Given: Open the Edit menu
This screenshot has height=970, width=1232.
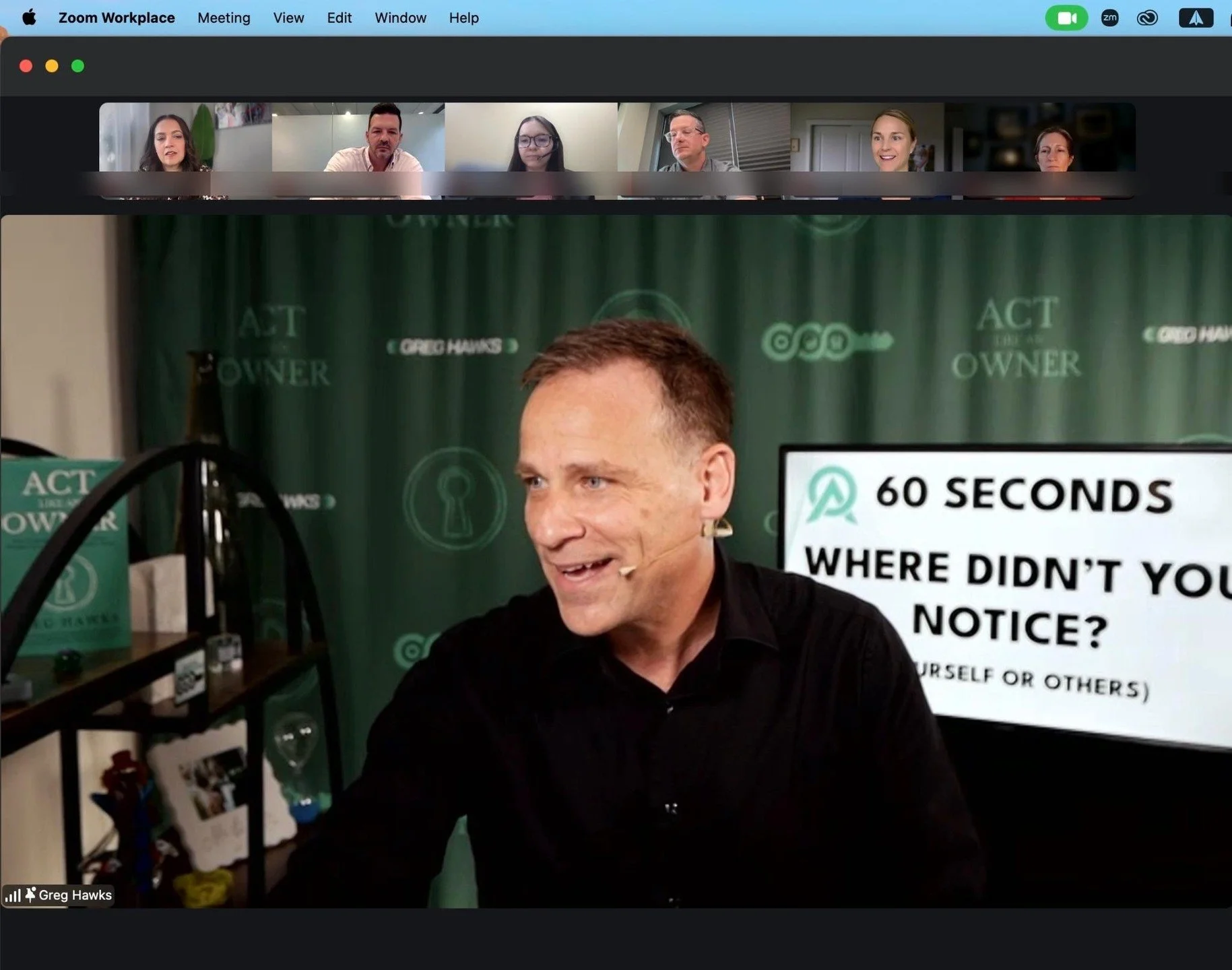Looking at the screenshot, I should point(339,18).
